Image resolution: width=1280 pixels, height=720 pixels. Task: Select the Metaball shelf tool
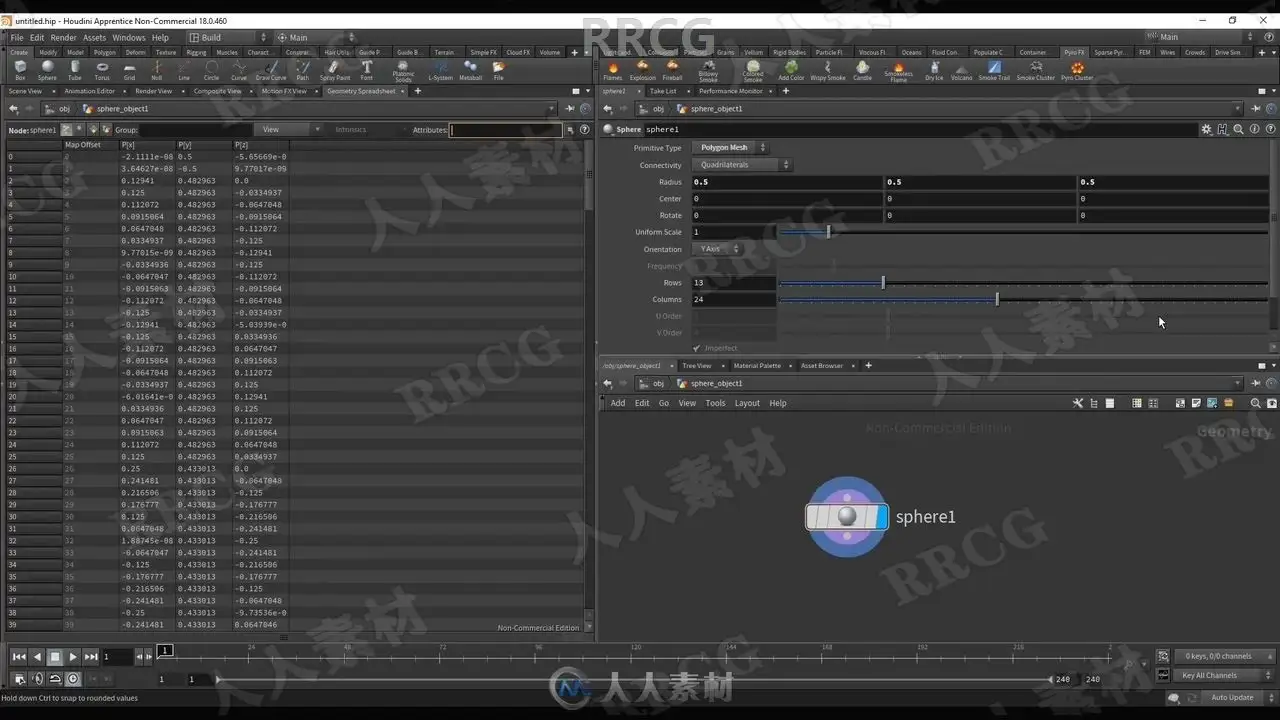tap(470, 70)
